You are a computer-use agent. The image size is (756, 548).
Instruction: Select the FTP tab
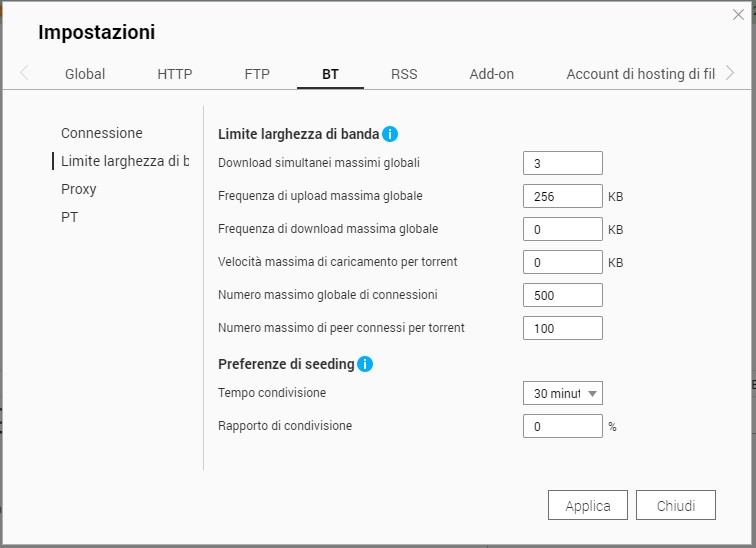click(x=257, y=74)
